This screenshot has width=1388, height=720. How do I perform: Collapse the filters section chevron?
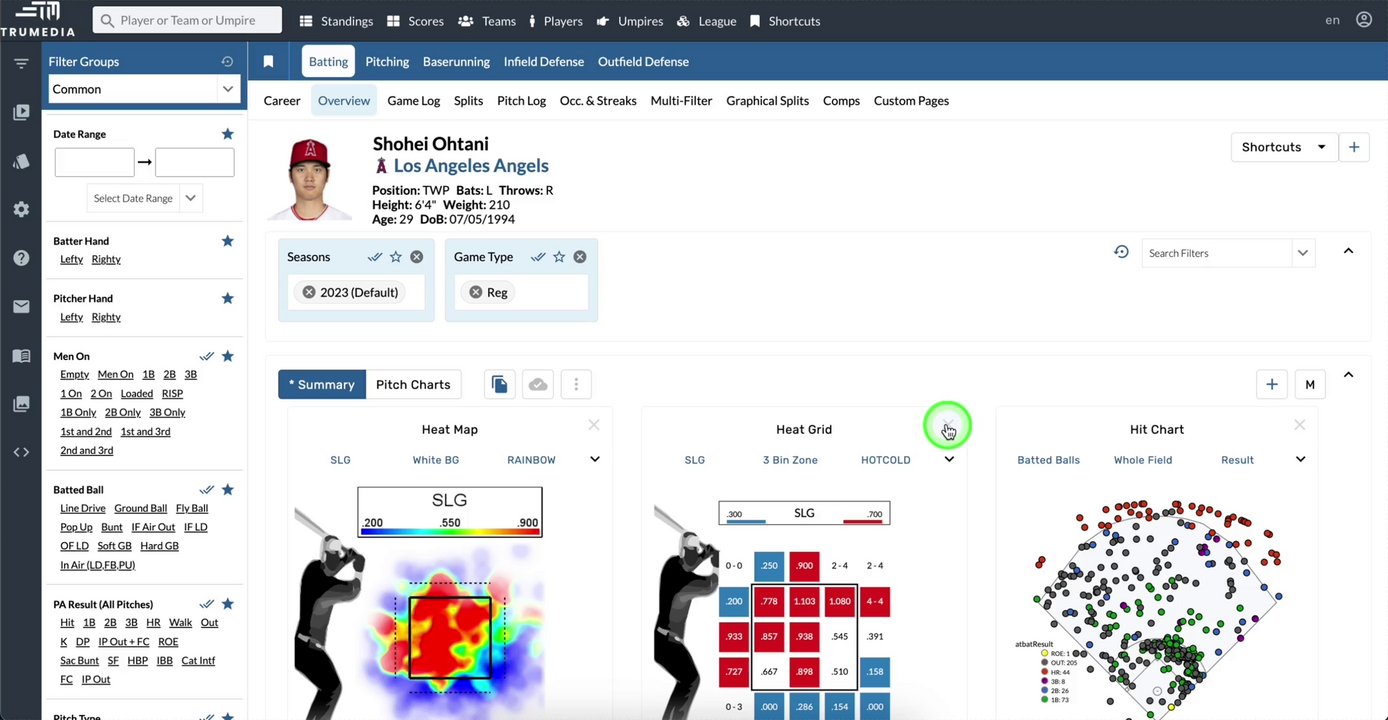coord(1348,251)
